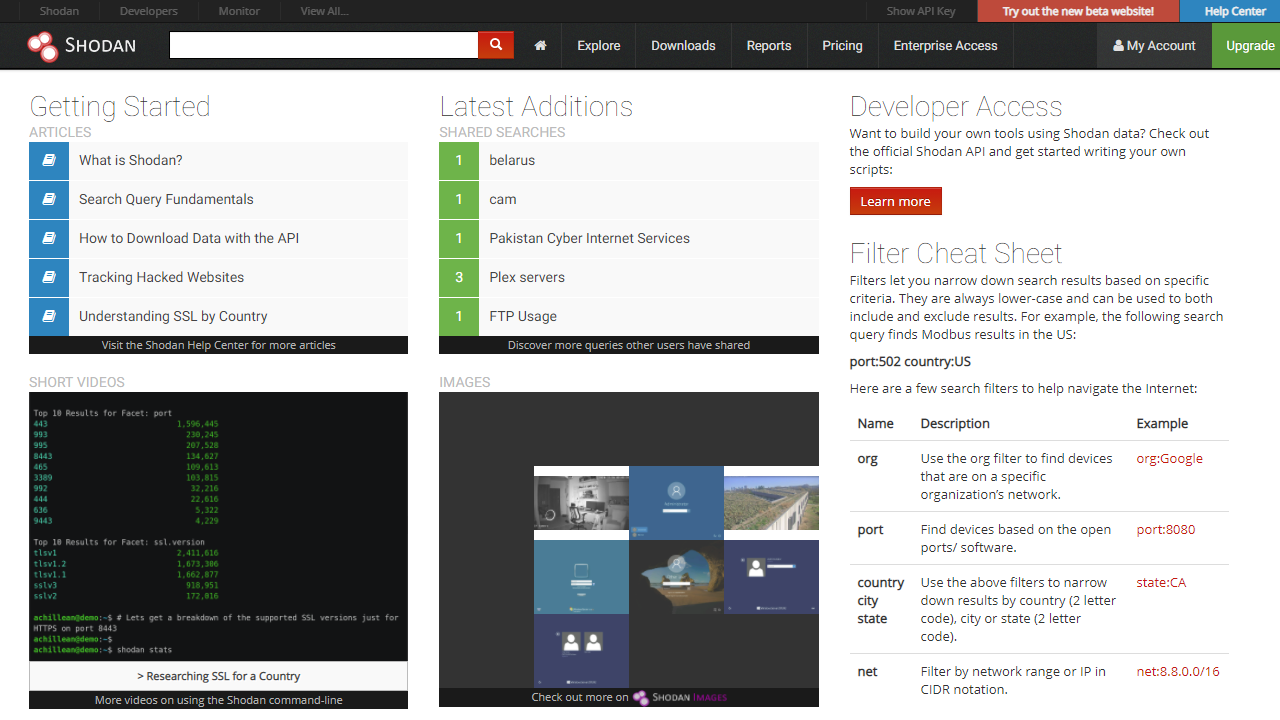This screenshot has width=1280, height=720.
Task: Switch to Shodan top tab
Action: [x=59, y=11]
